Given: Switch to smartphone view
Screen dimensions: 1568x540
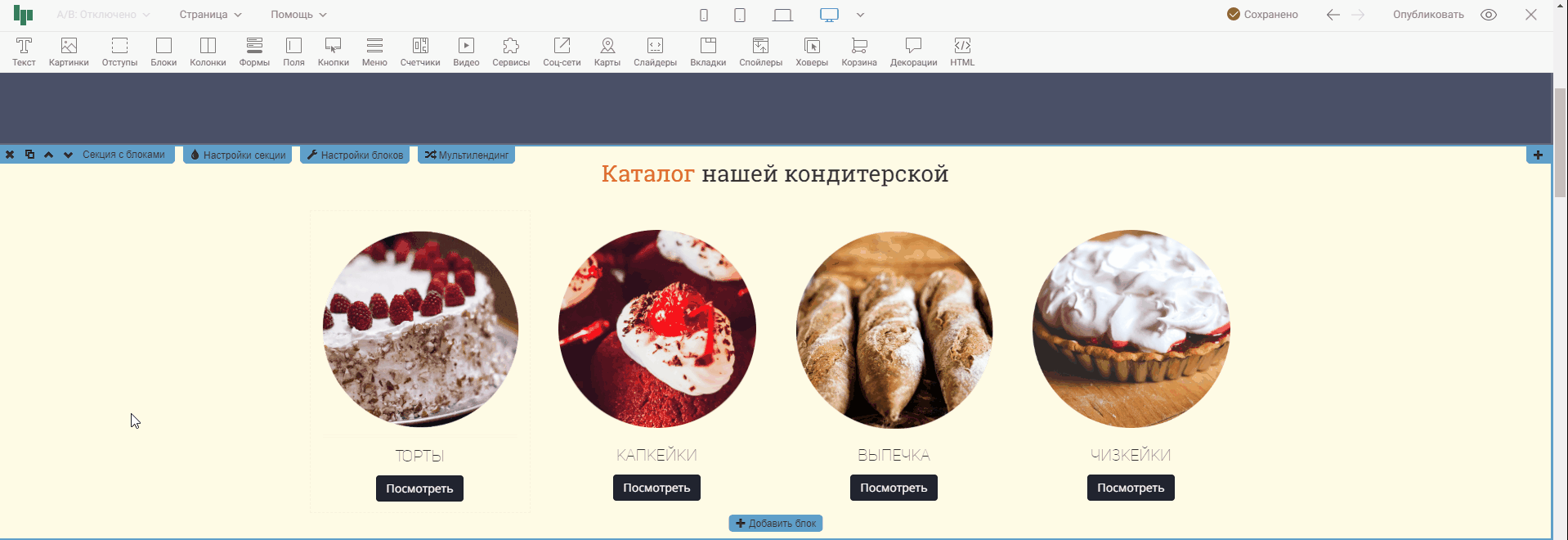Looking at the screenshot, I should point(704,15).
